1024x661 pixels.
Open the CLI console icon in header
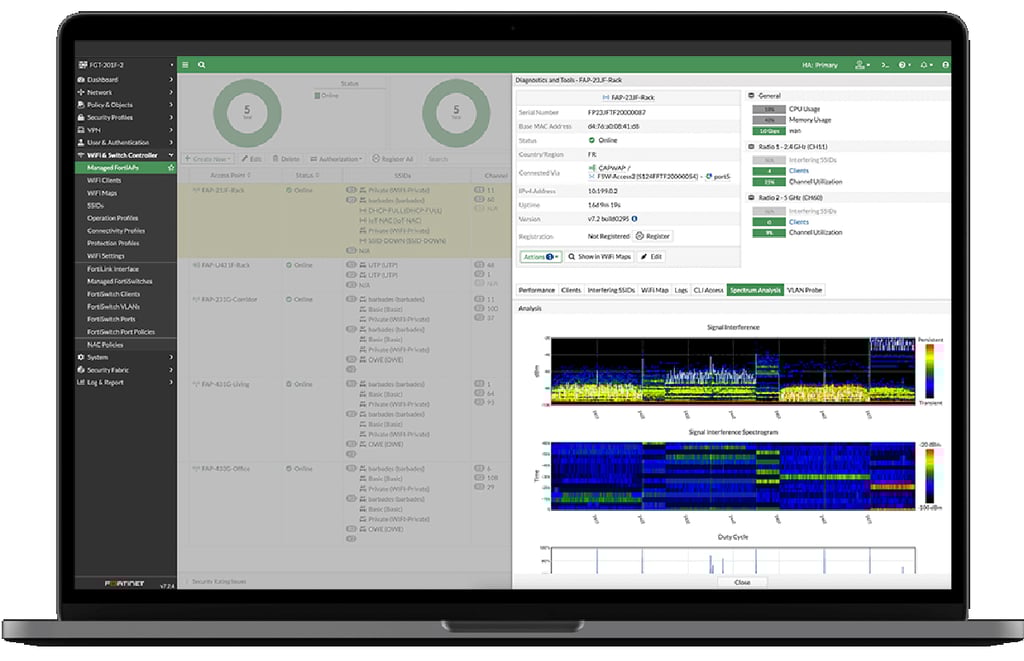pyautogui.click(x=885, y=65)
